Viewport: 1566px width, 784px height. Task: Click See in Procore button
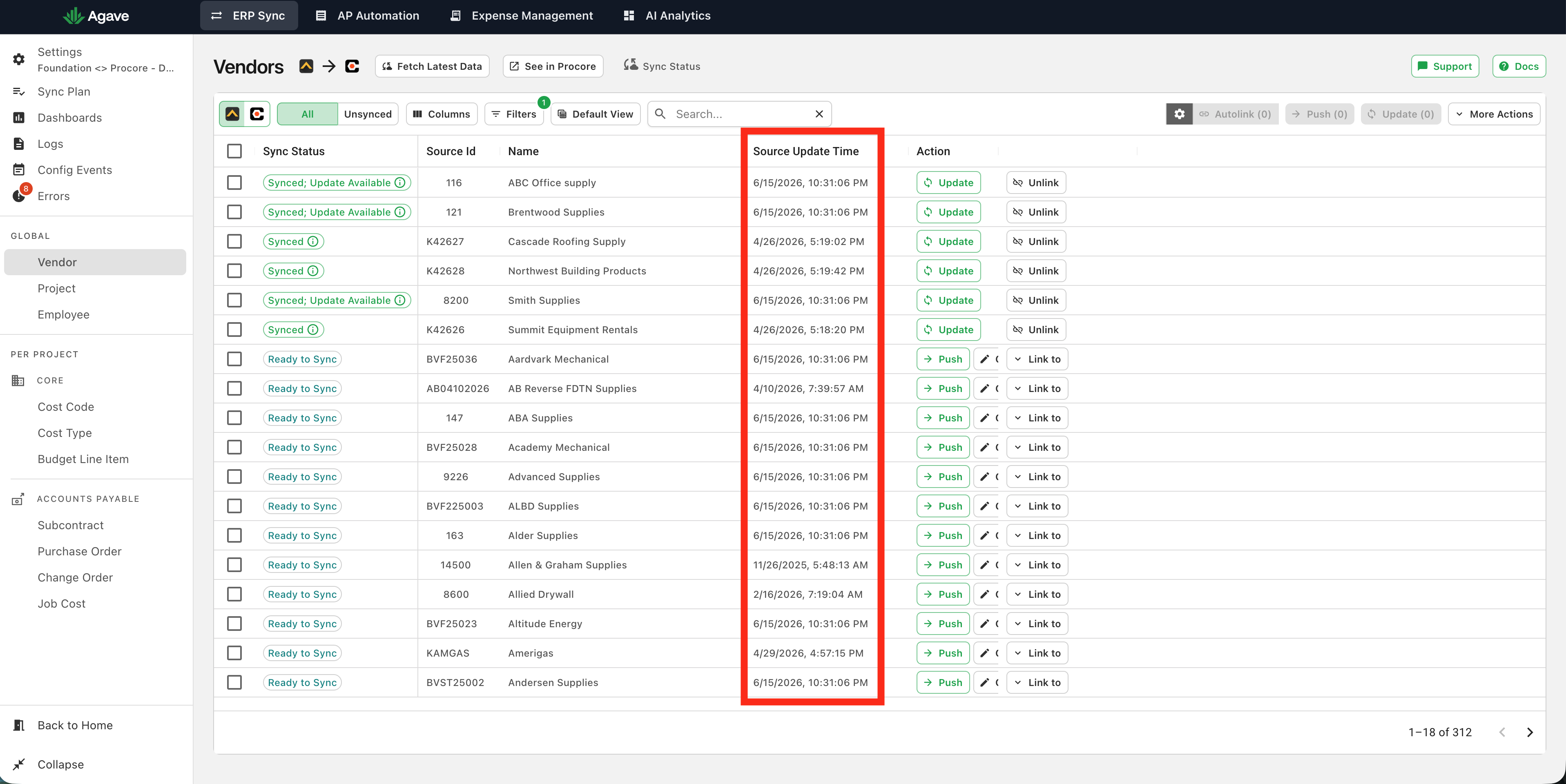coord(553,66)
